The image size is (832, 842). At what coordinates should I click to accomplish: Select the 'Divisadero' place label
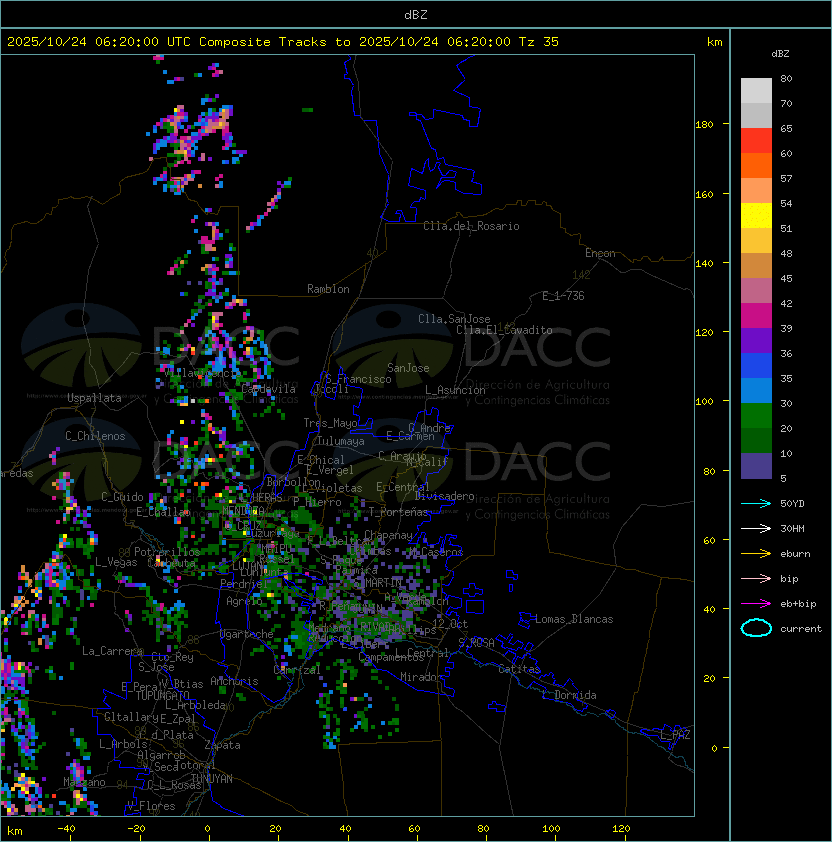pyautogui.click(x=445, y=496)
